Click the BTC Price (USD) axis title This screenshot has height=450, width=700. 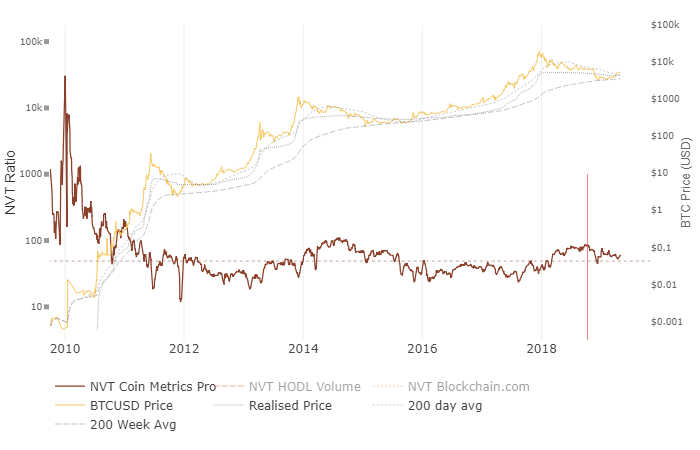[687, 182]
